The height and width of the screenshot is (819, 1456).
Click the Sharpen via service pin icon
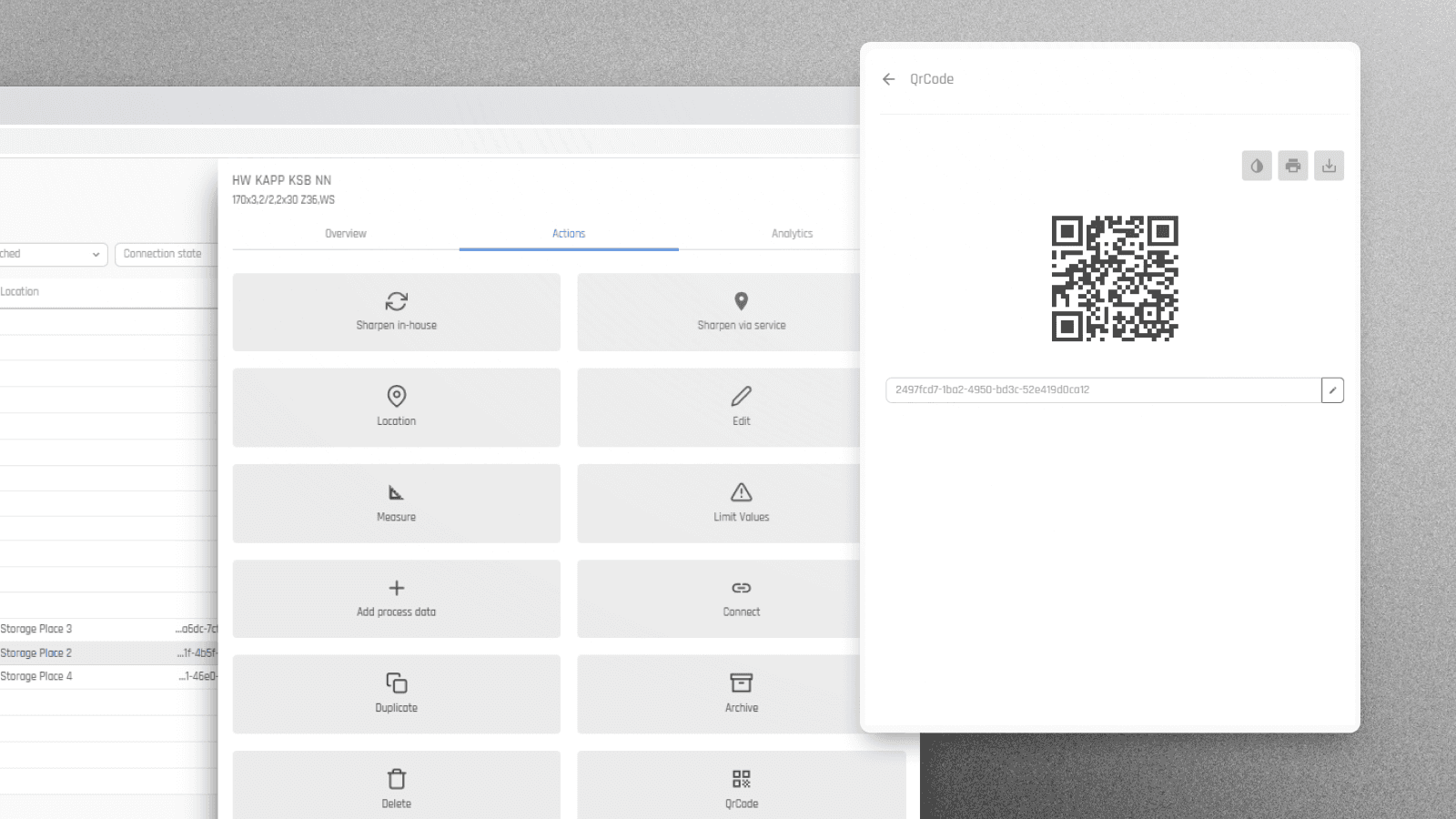[x=742, y=301]
